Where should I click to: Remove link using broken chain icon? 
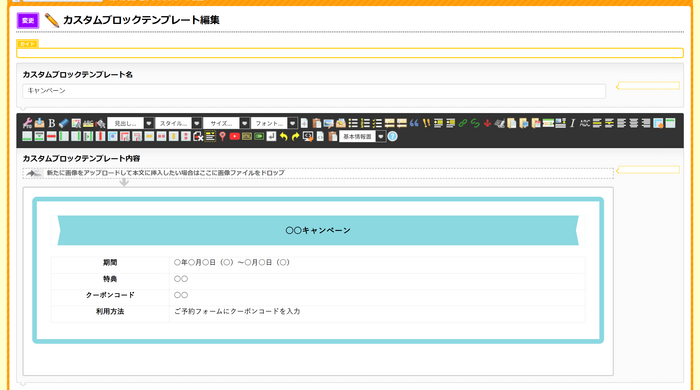click(475, 123)
